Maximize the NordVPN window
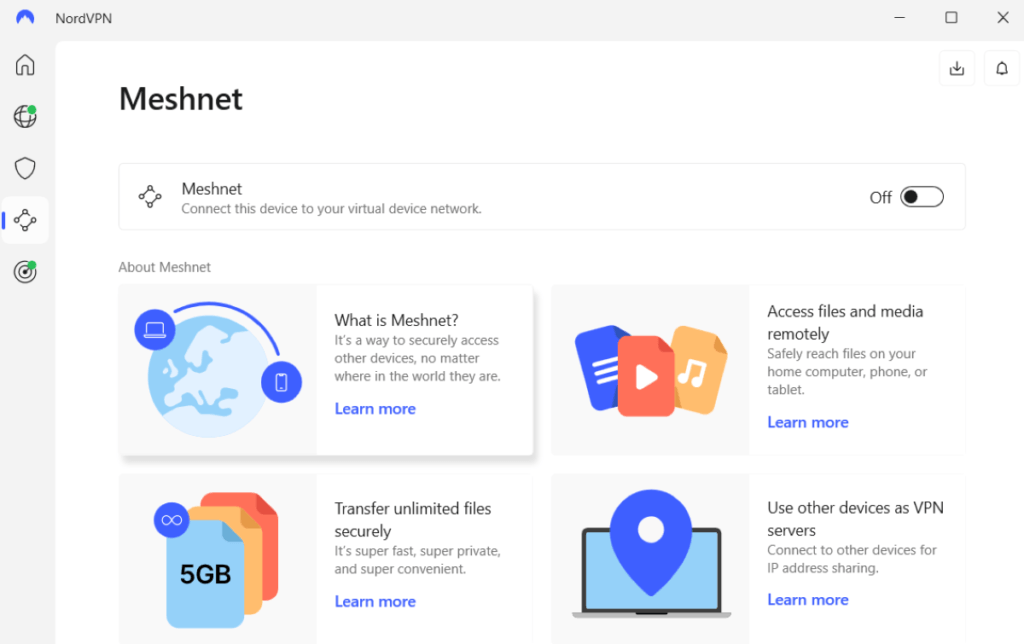Viewport: 1024px width, 644px height. (951, 17)
